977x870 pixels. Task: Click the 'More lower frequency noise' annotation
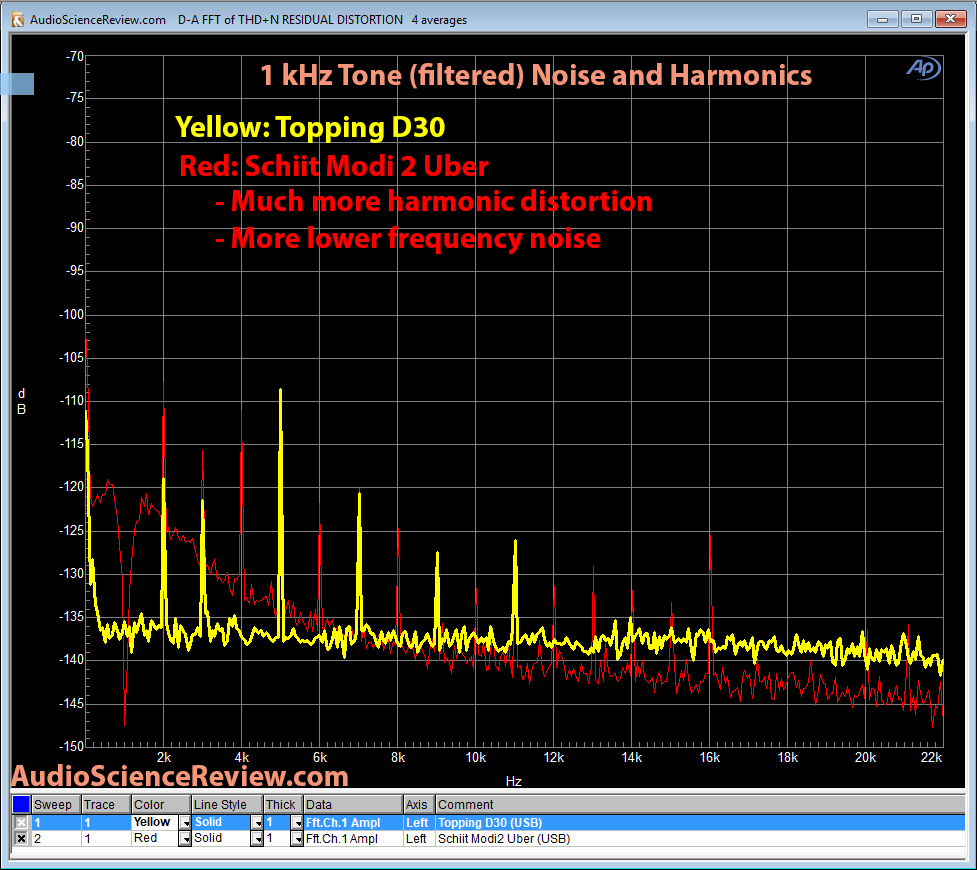click(408, 239)
